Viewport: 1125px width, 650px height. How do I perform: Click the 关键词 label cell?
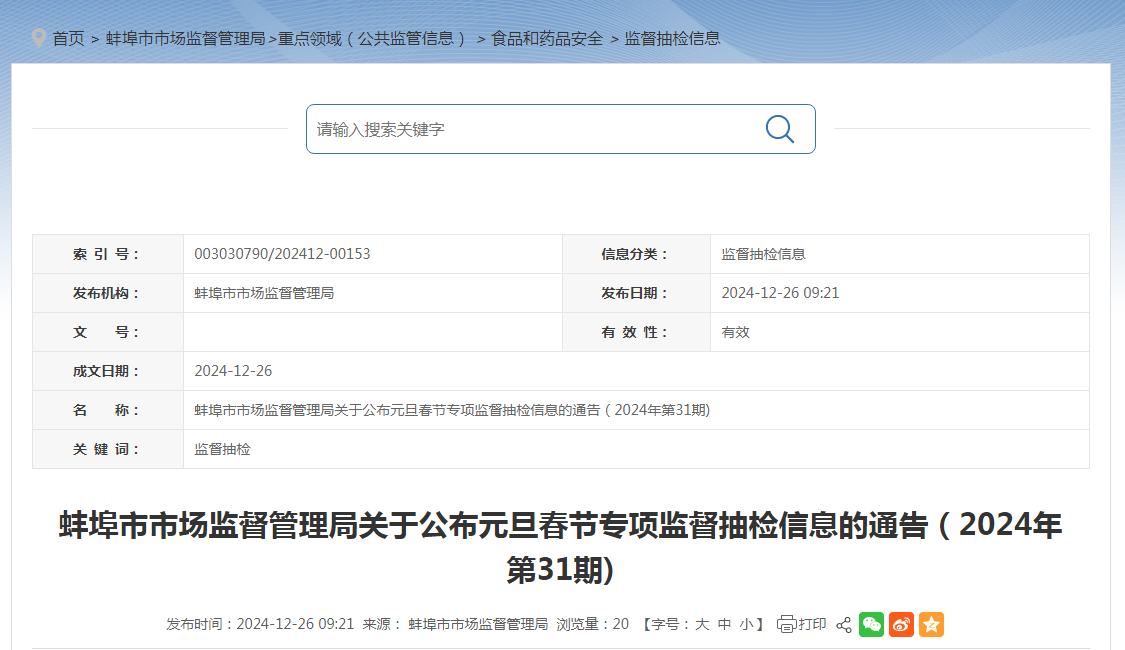point(108,449)
